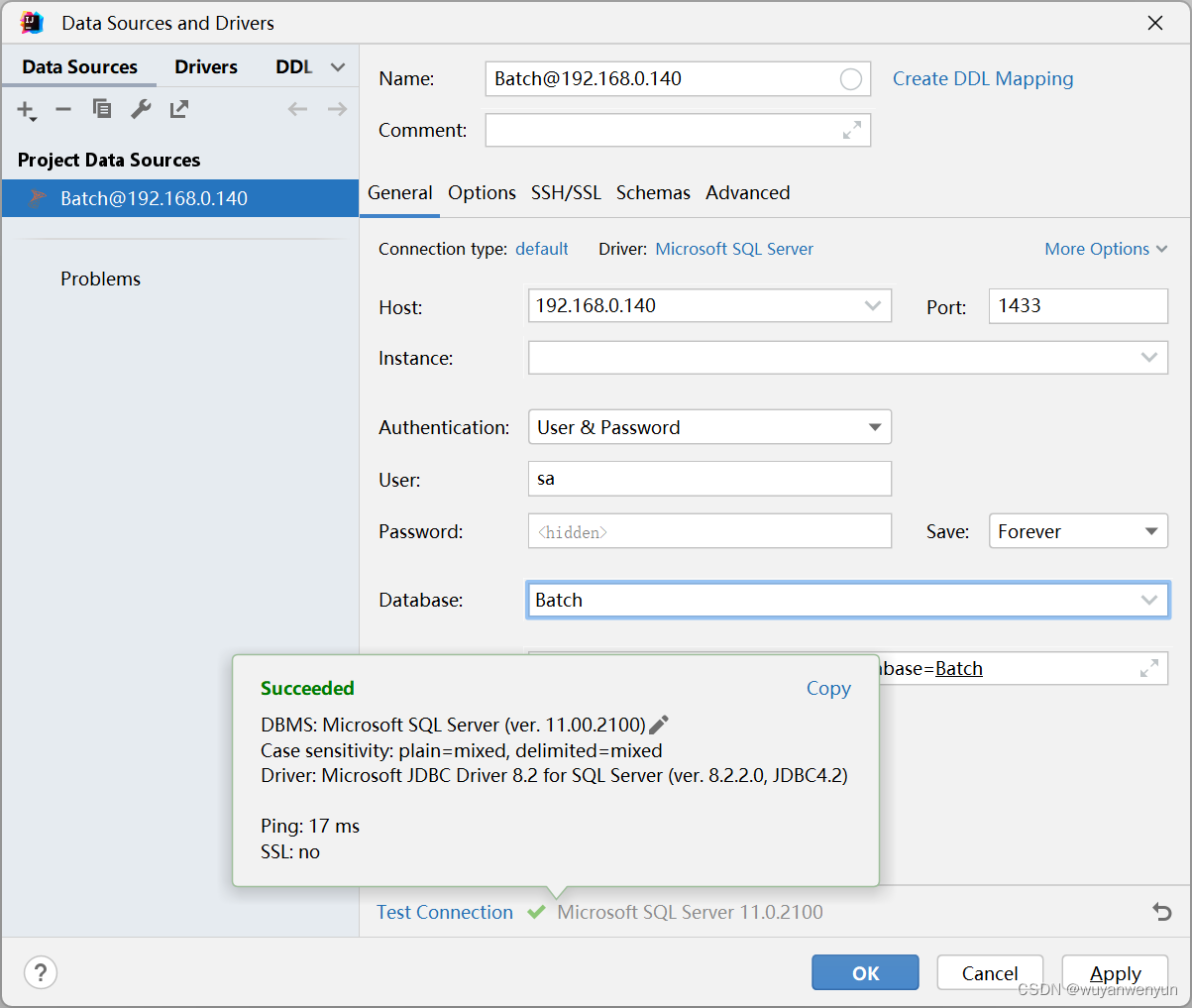Open Authentication User & Password dropdown
This screenshot has width=1192, height=1008.
coord(709,427)
